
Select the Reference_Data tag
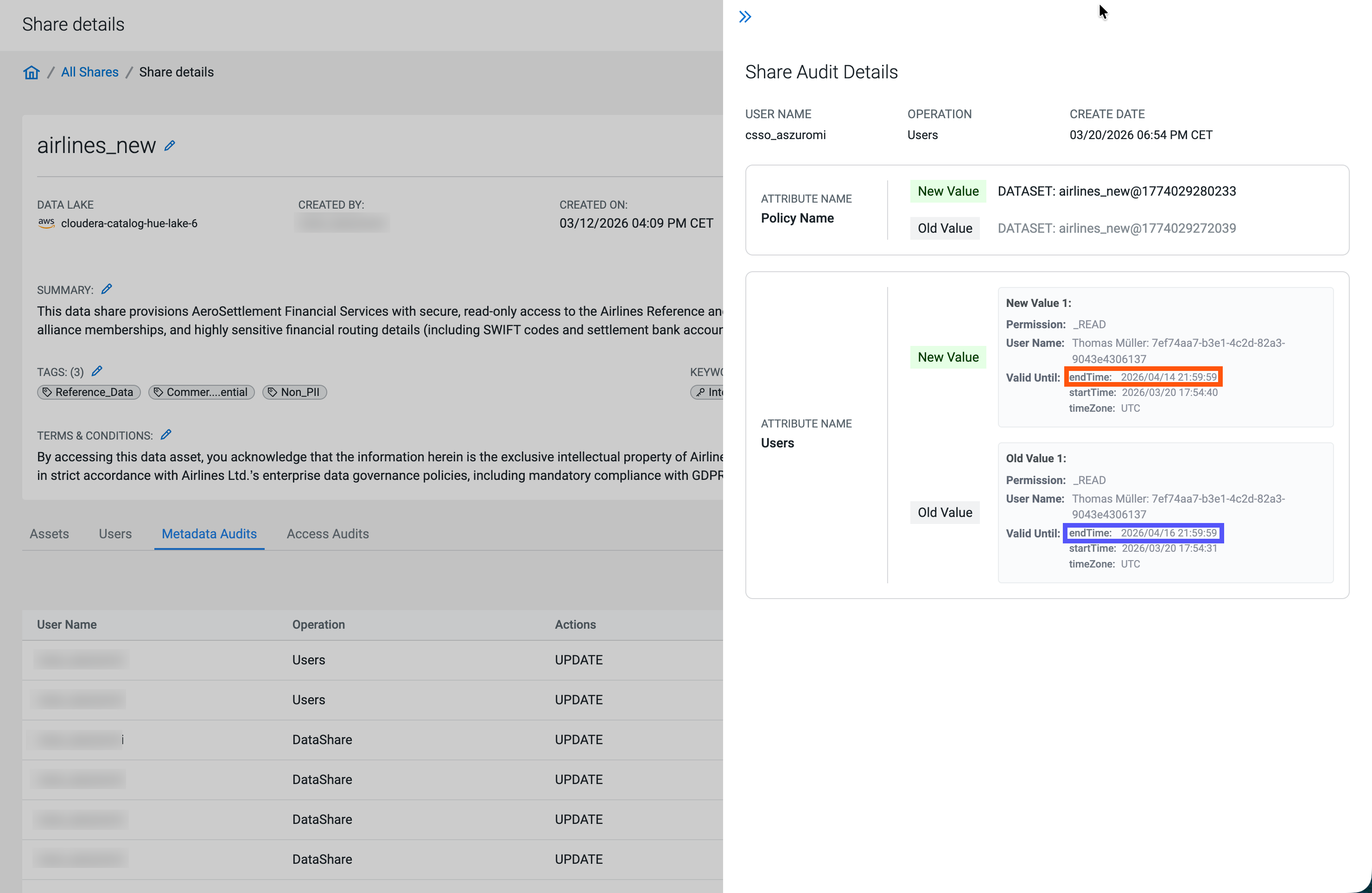[89, 392]
